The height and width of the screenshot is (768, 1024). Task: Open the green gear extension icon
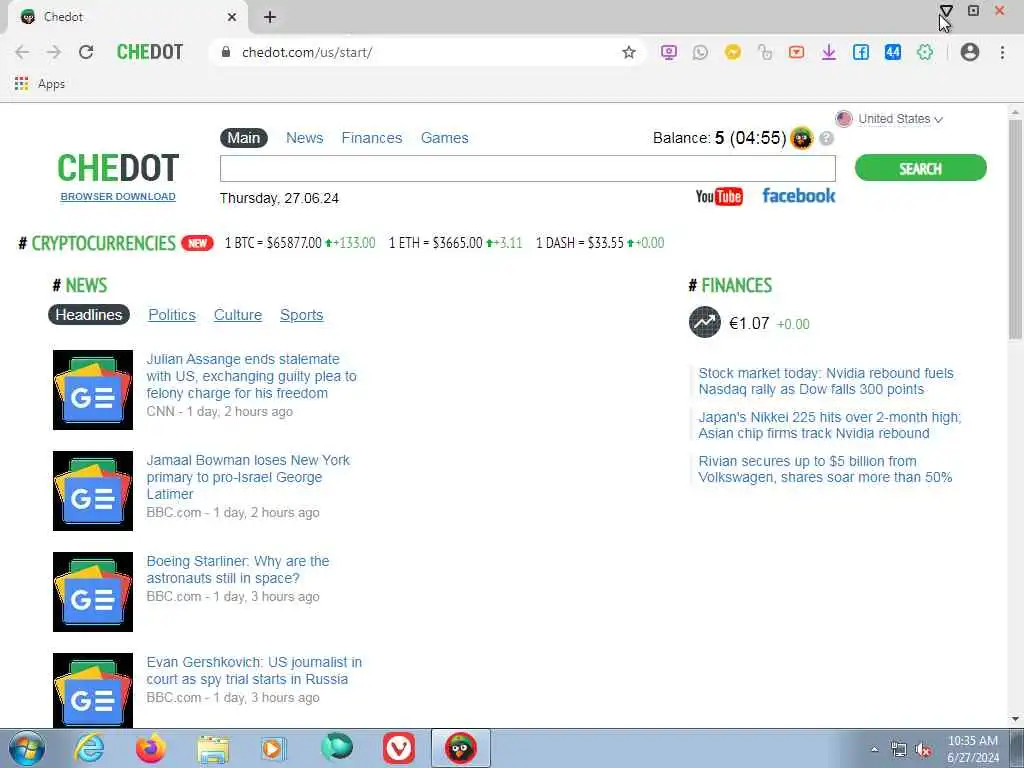925,52
